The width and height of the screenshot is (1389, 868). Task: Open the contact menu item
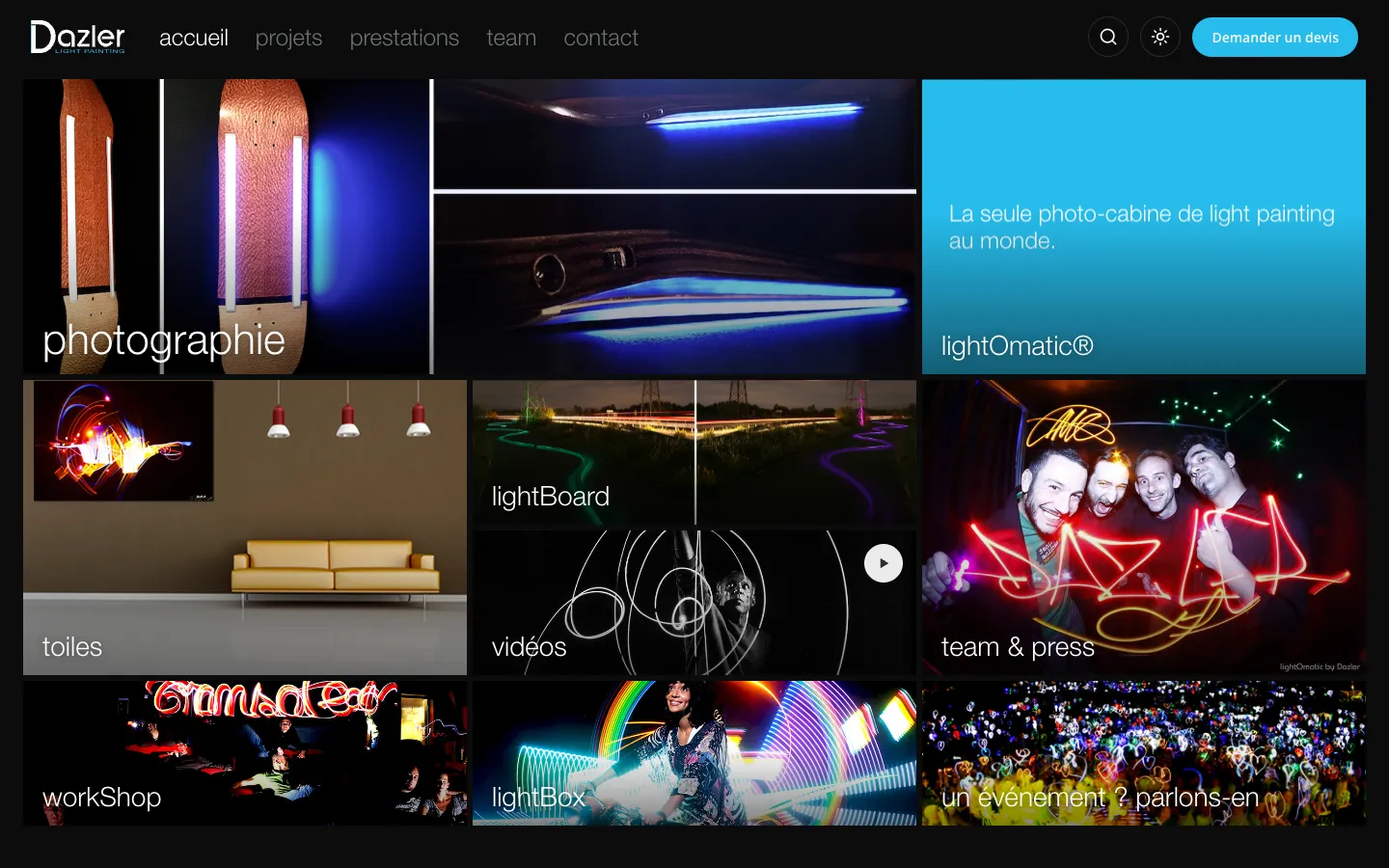click(x=601, y=38)
